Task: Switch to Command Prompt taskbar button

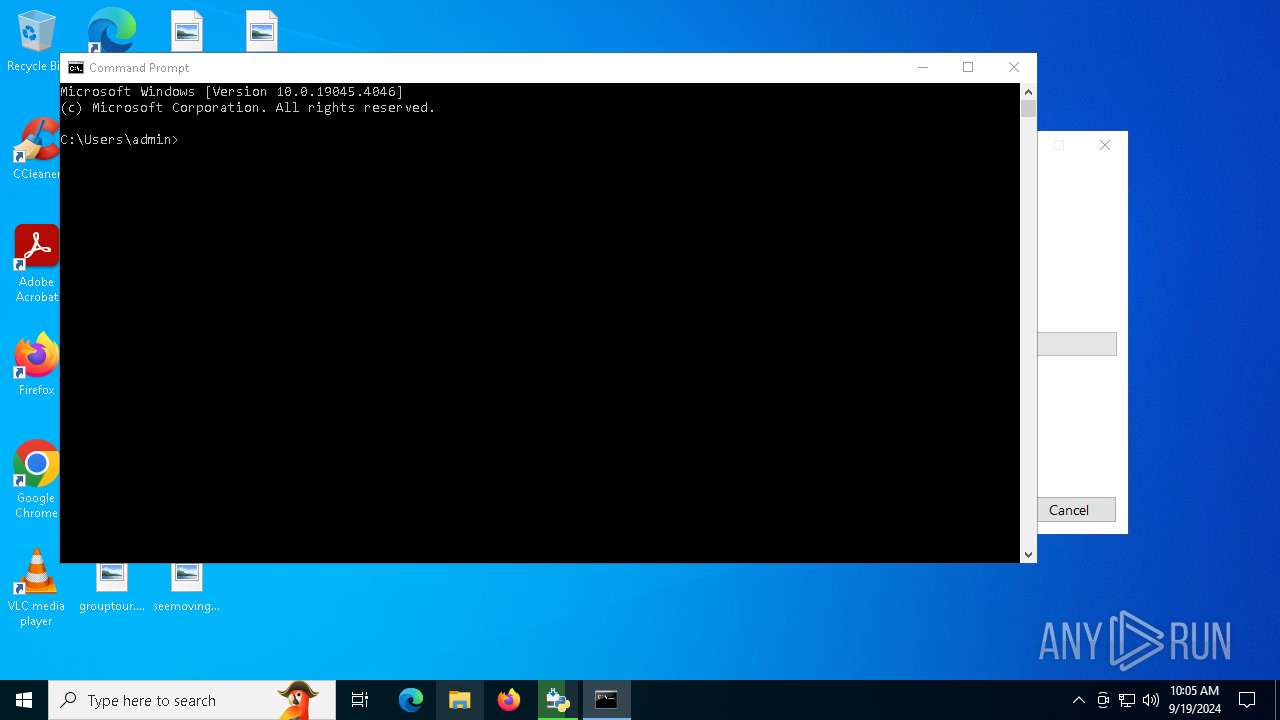Action: pos(607,700)
